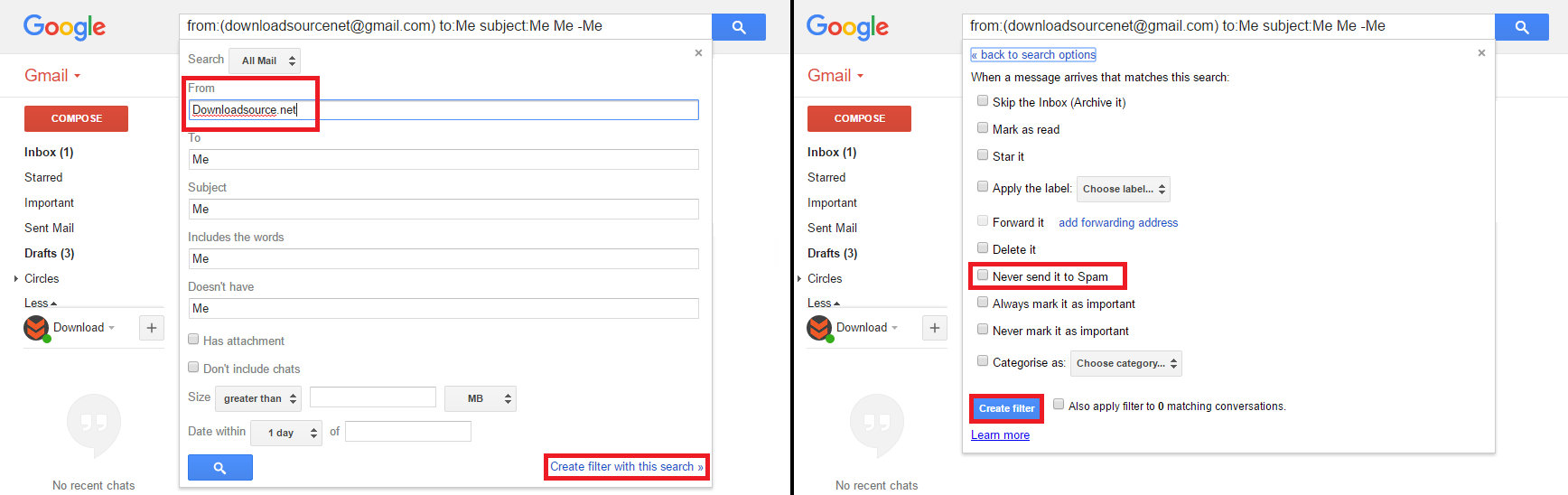The height and width of the screenshot is (495, 1568).
Task: Click the To input field
Action: point(443,160)
